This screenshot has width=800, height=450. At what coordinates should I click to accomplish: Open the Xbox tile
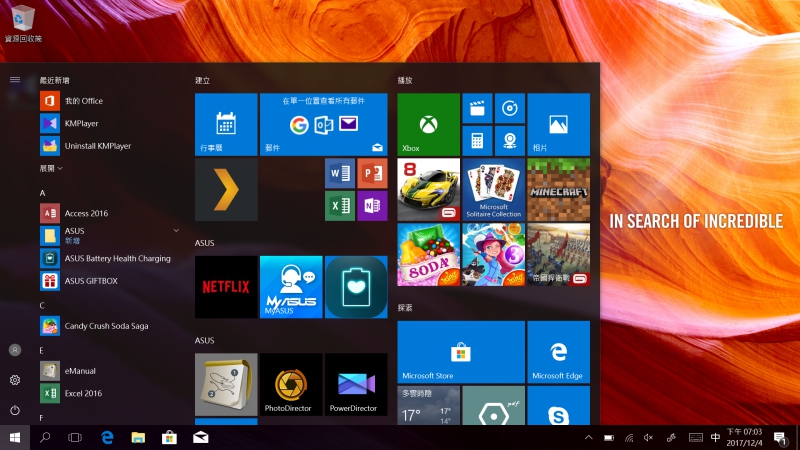tap(428, 124)
